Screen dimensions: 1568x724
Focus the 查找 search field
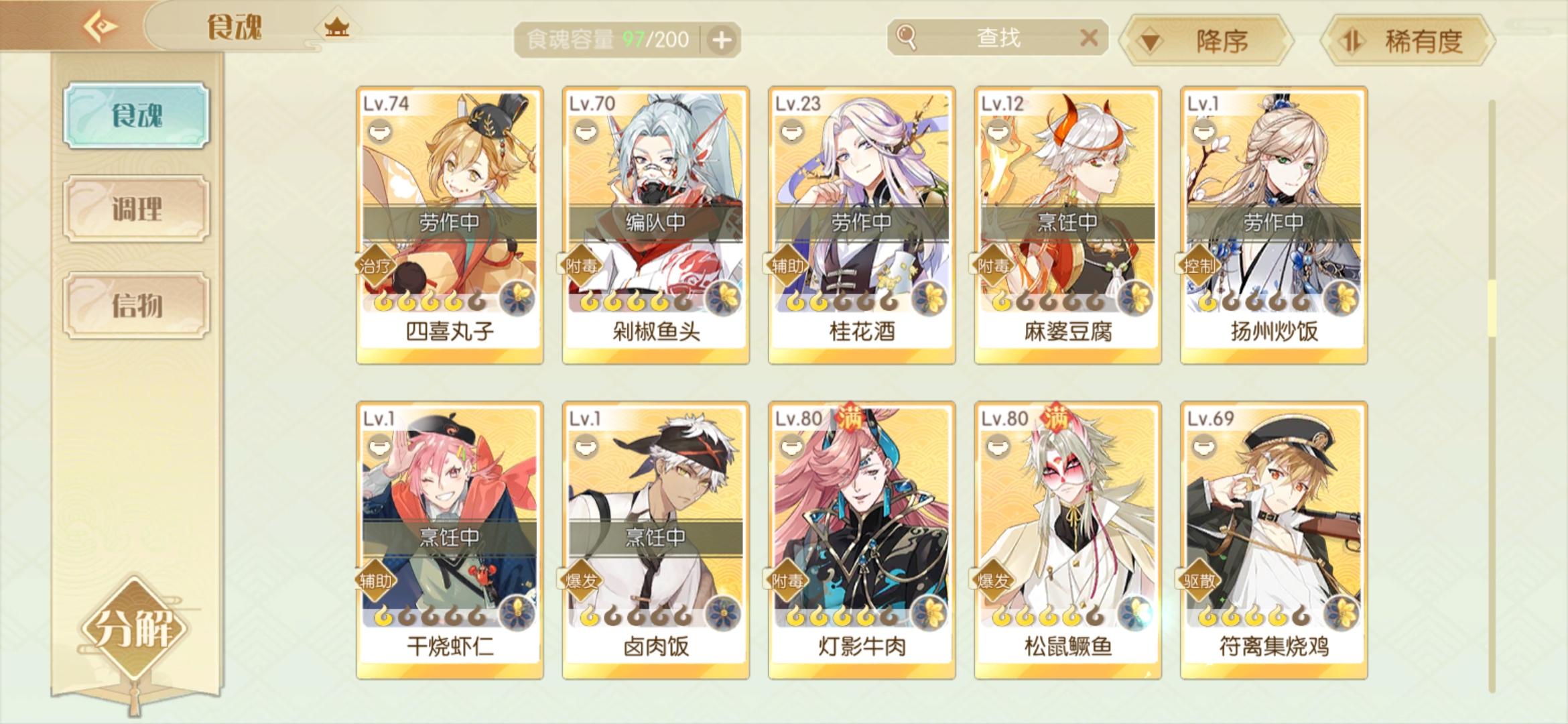point(997,38)
